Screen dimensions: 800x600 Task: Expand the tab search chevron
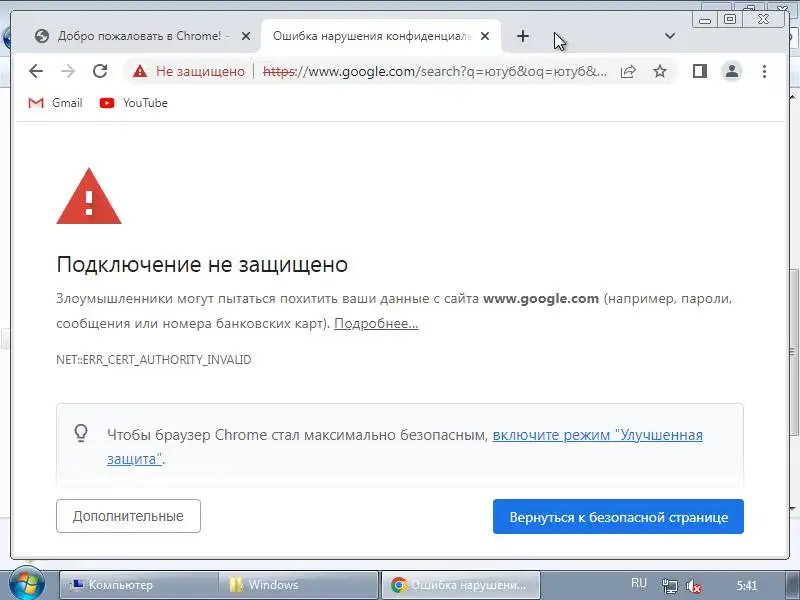670,36
